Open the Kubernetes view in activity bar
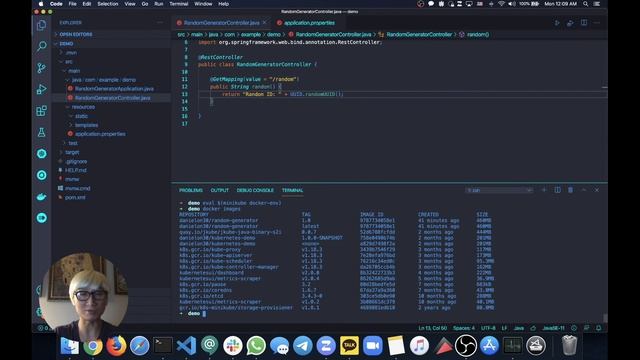This screenshot has width=640, height=360. (x=41, y=153)
